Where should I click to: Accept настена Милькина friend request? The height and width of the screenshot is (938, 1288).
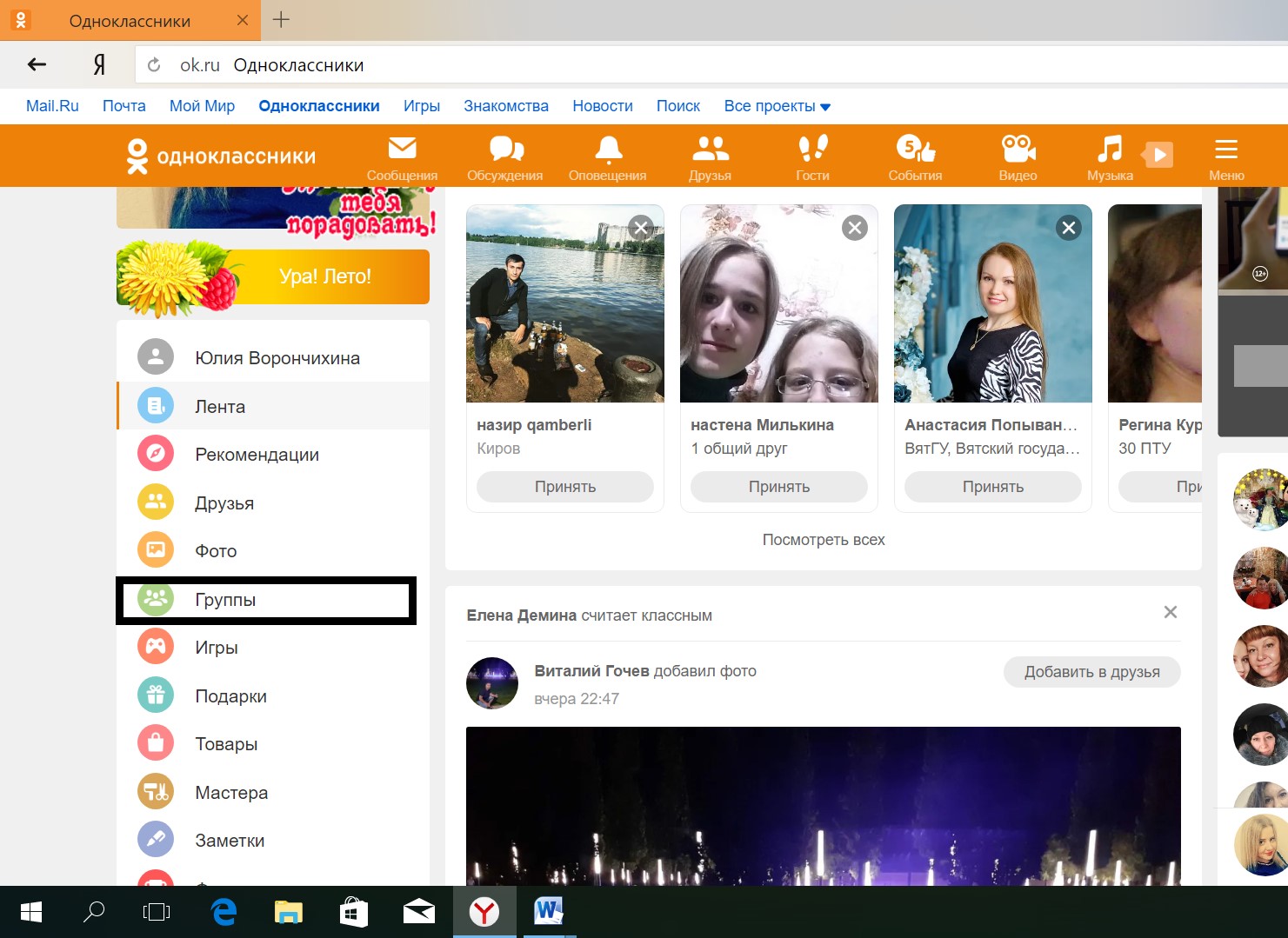[779, 487]
